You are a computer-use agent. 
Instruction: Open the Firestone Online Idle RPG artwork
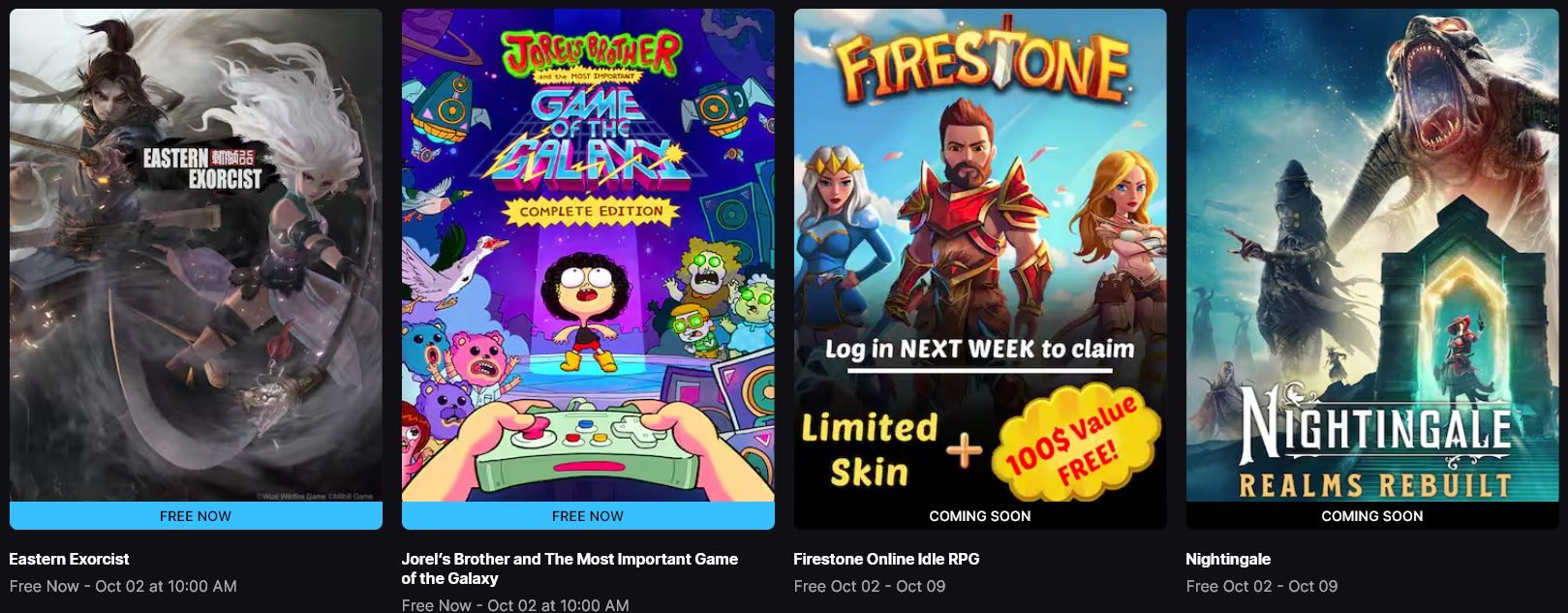pos(980,256)
